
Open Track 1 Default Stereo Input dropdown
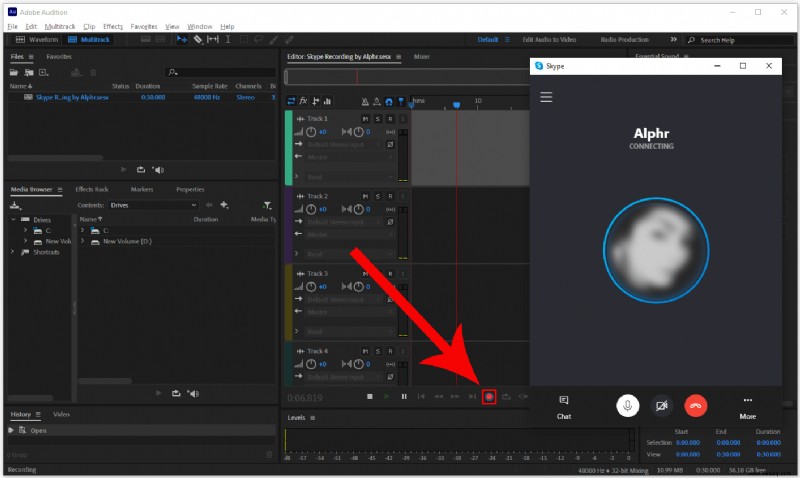(x=343, y=144)
